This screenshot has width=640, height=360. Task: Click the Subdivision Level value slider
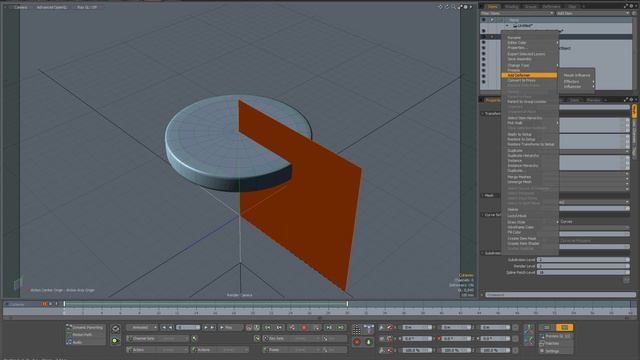[x=583, y=260]
